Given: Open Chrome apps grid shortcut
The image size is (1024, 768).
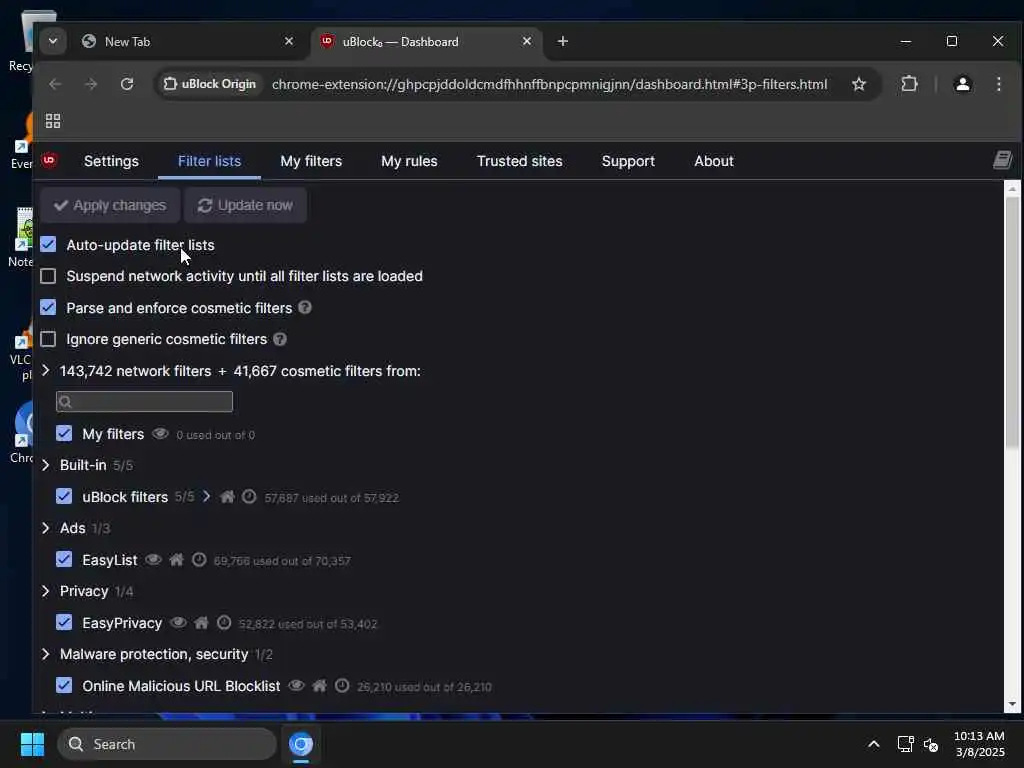Looking at the screenshot, I should pyautogui.click(x=53, y=121).
